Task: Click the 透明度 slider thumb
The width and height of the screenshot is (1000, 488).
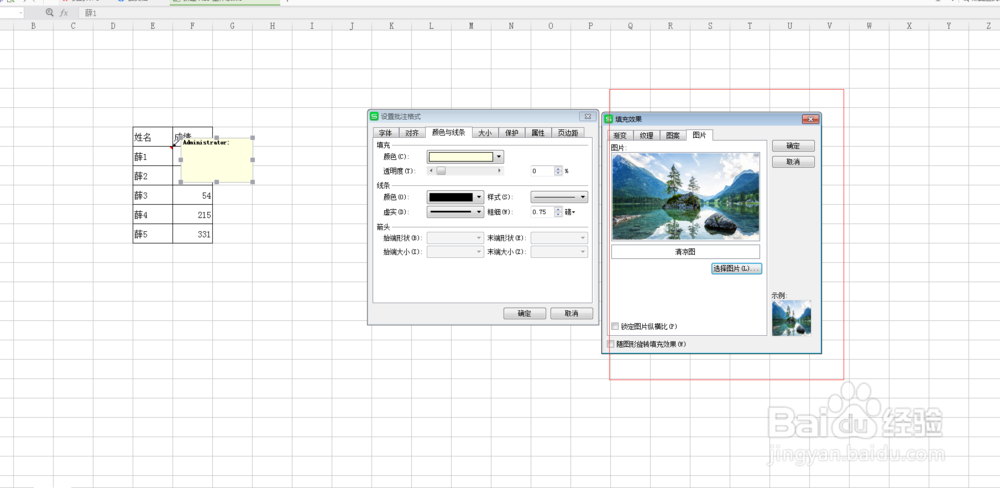Action: tap(440, 171)
